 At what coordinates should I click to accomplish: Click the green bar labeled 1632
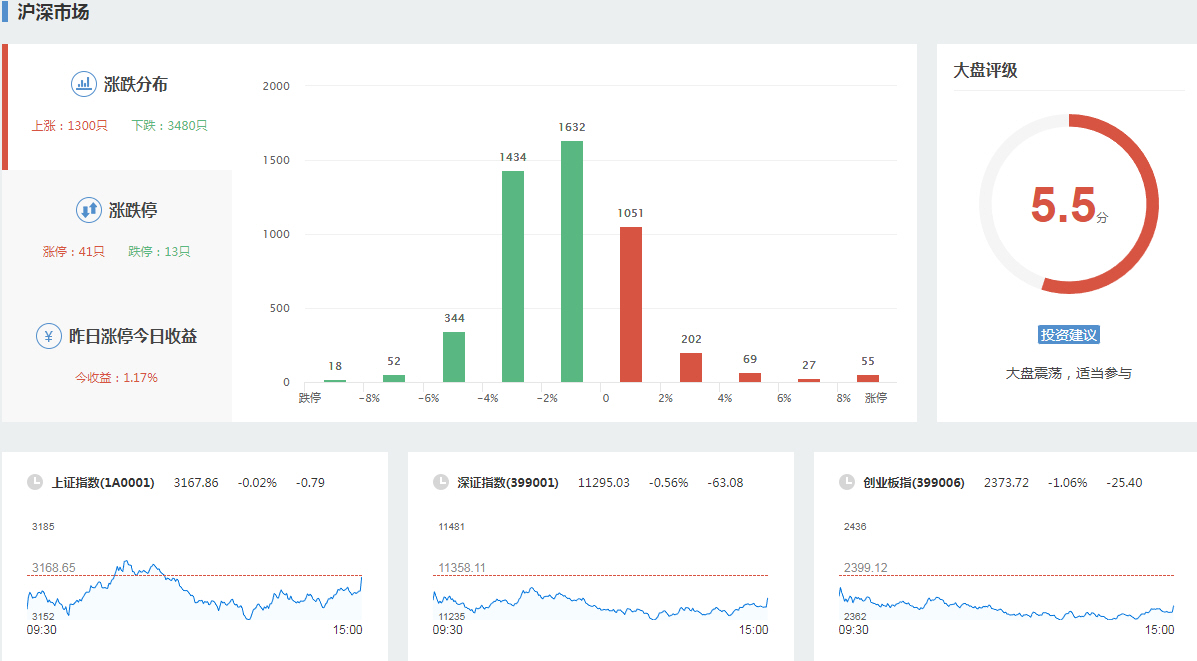(572, 262)
